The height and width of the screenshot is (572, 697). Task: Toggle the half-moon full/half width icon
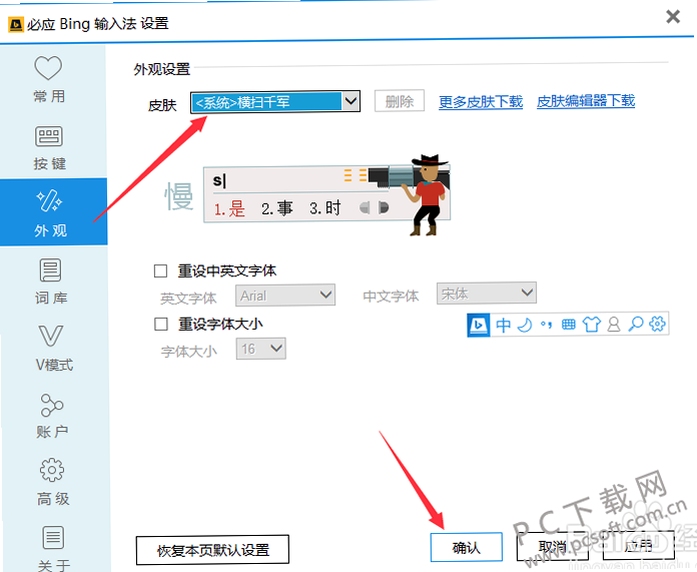tap(525, 325)
